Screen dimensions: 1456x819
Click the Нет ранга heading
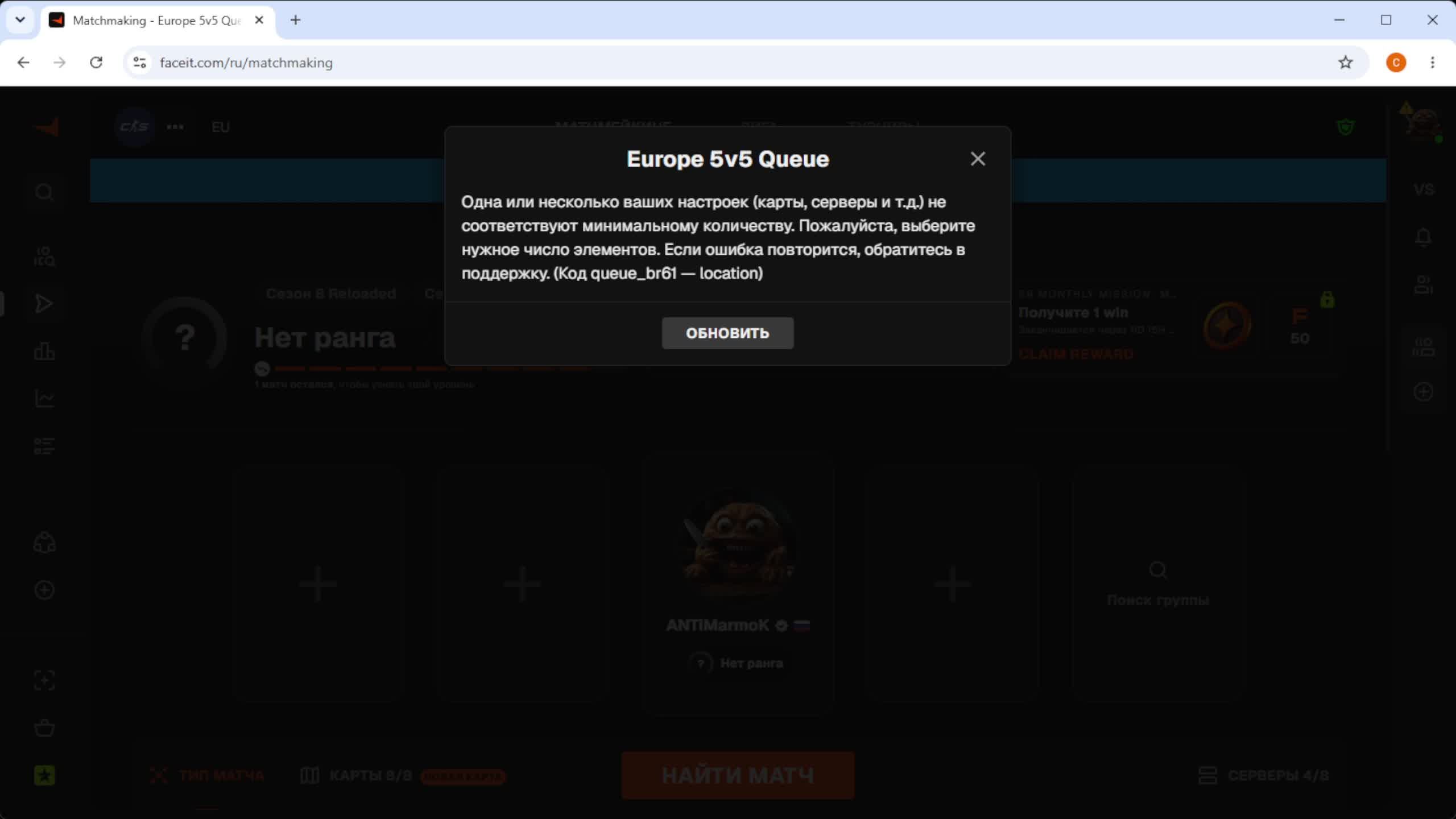tap(325, 338)
